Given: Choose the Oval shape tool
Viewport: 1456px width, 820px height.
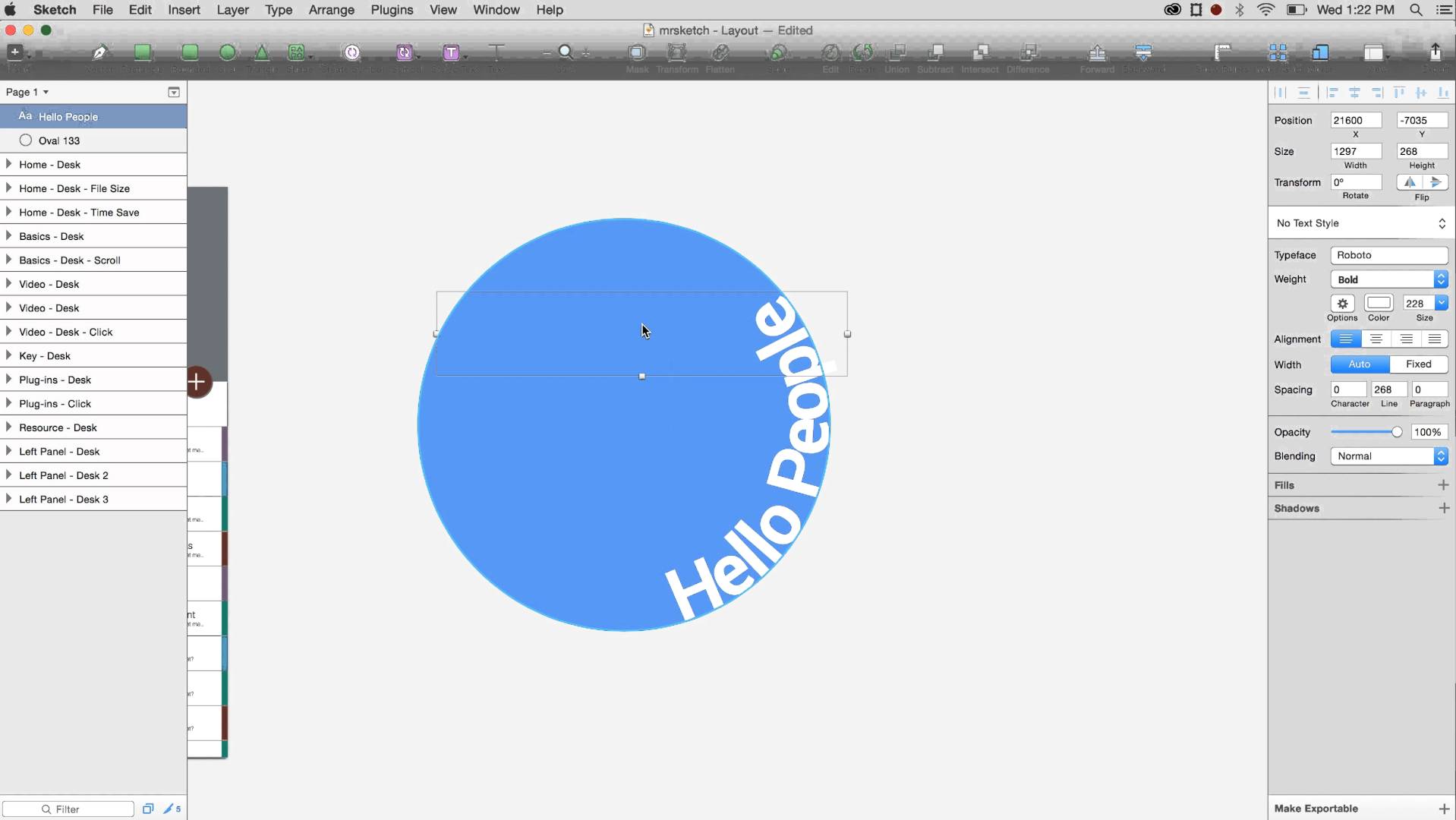Looking at the screenshot, I should tap(227, 52).
